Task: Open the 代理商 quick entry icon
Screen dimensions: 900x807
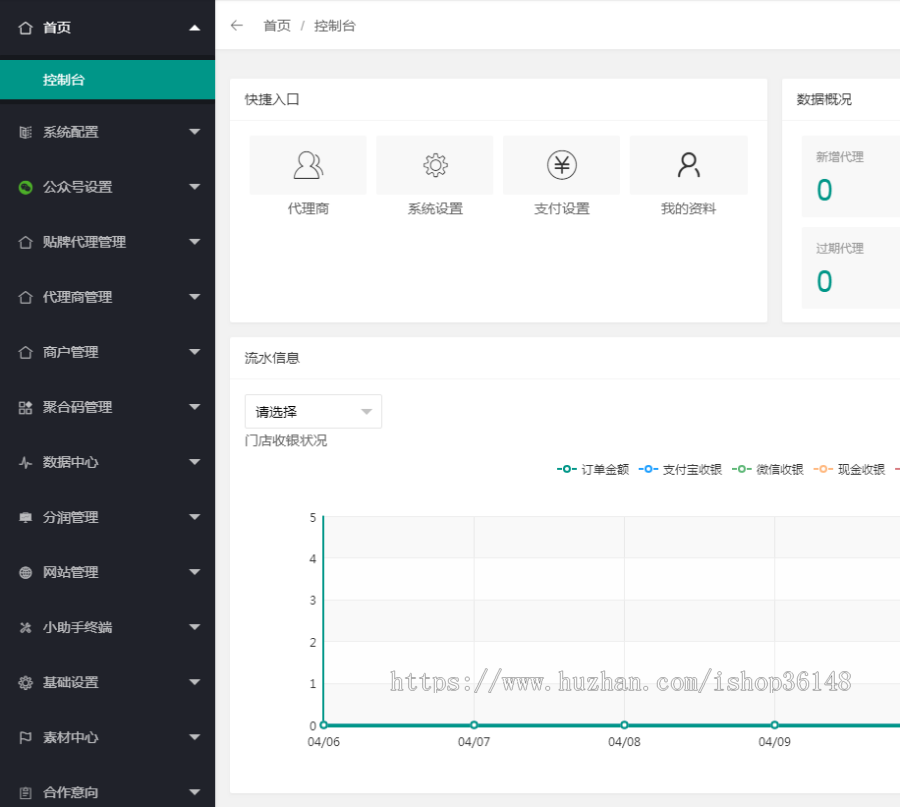Action: pyautogui.click(x=307, y=165)
